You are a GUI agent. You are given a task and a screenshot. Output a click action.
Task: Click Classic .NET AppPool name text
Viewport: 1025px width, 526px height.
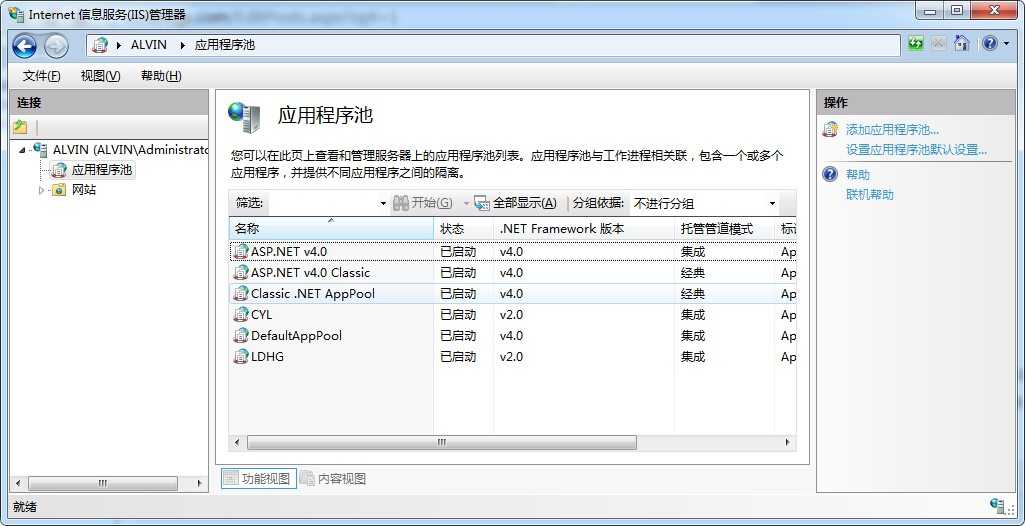pos(313,293)
